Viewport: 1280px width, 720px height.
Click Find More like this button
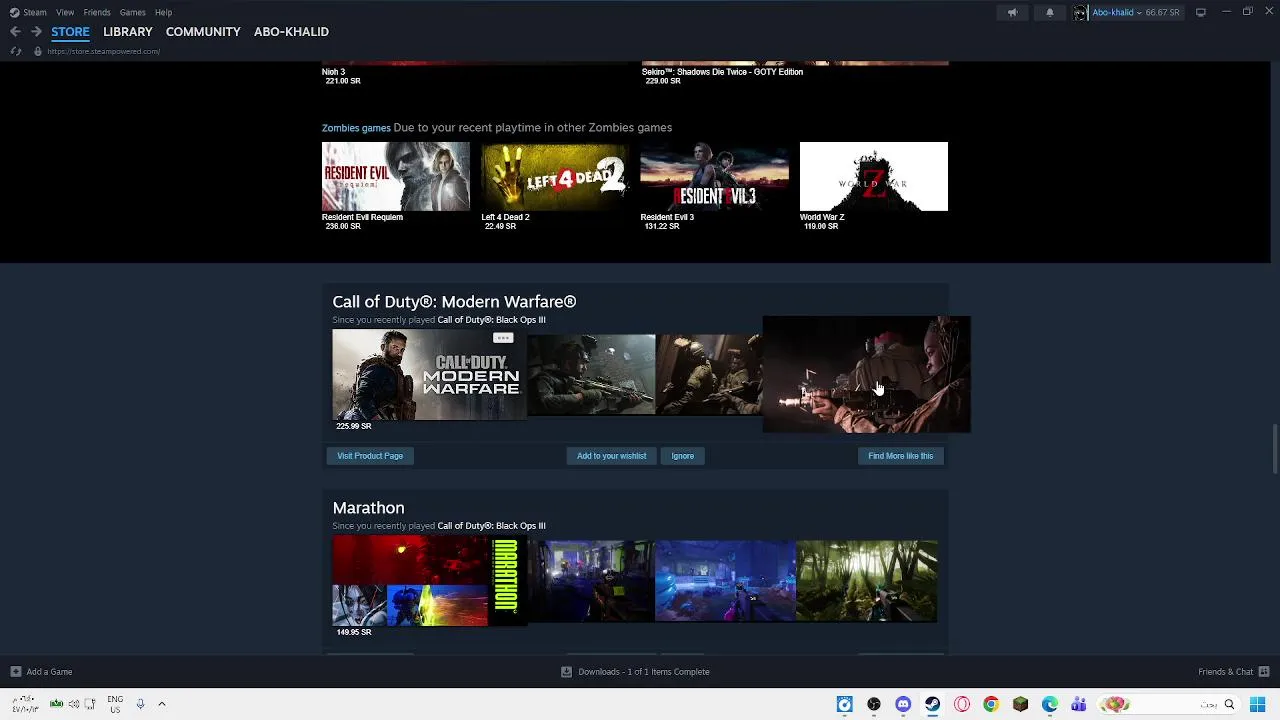point(900,456)
